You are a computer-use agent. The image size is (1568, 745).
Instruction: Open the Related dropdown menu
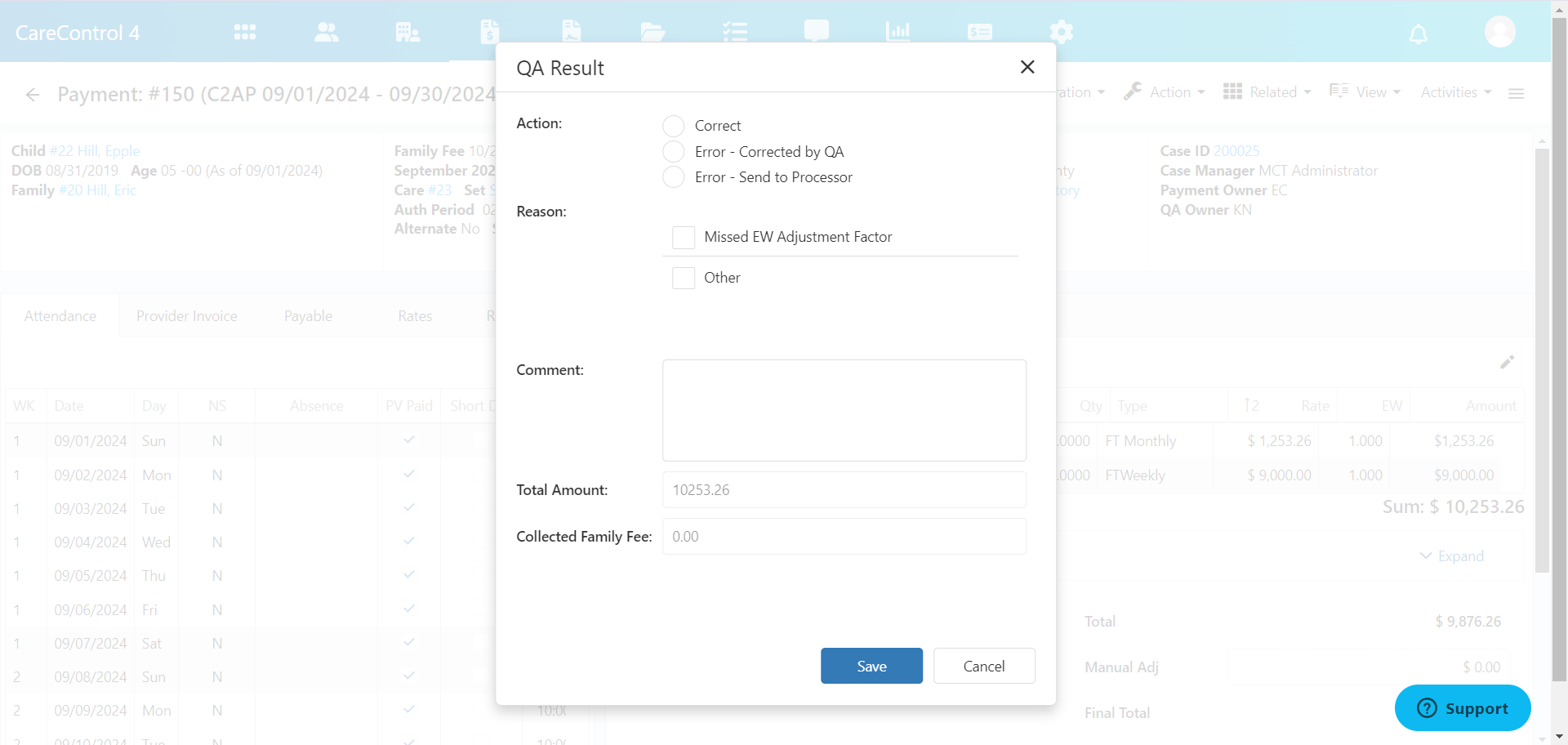pyautogui.click(x=1267, y=92)
